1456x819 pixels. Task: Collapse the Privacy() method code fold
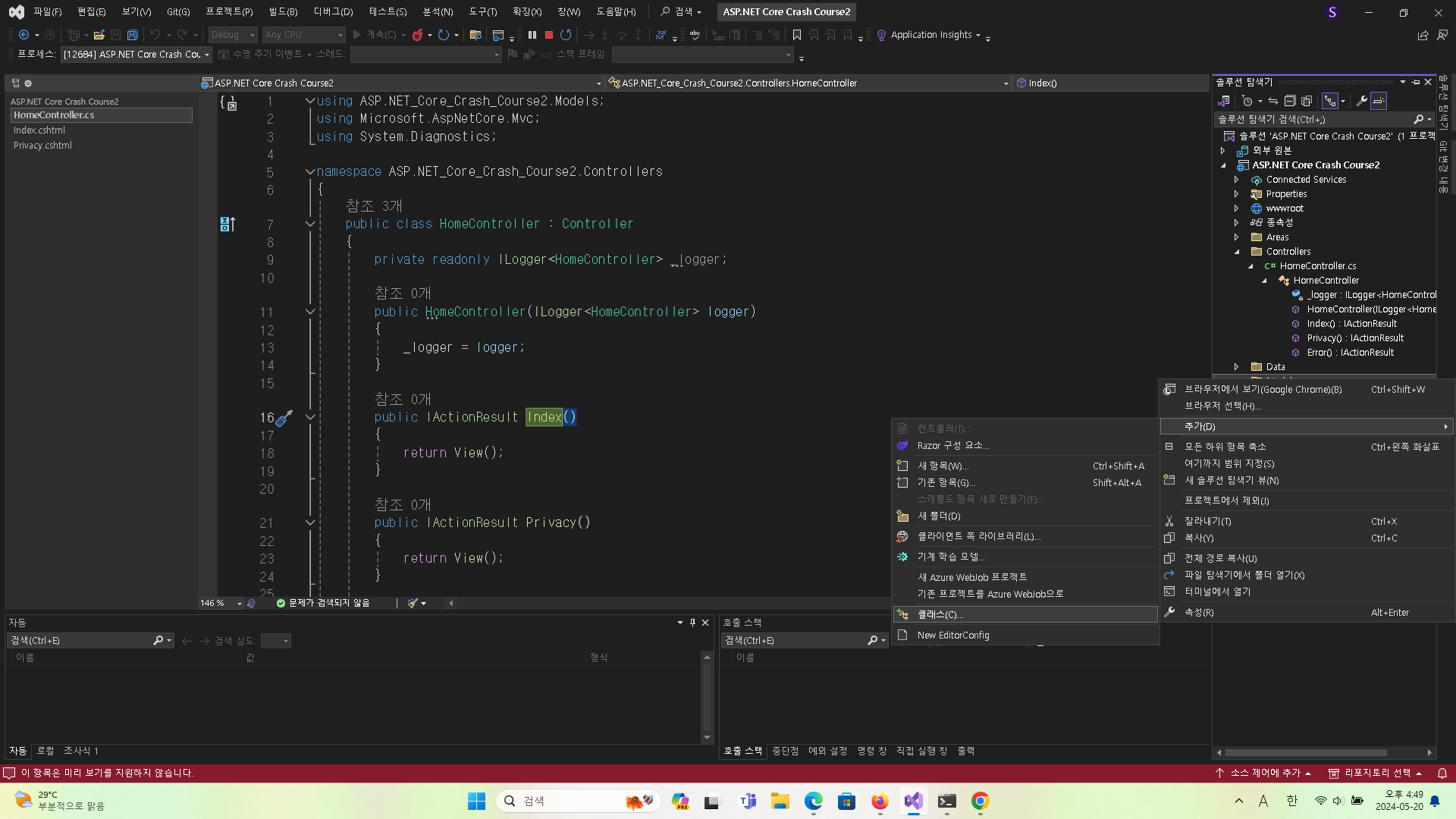point(310,522)
